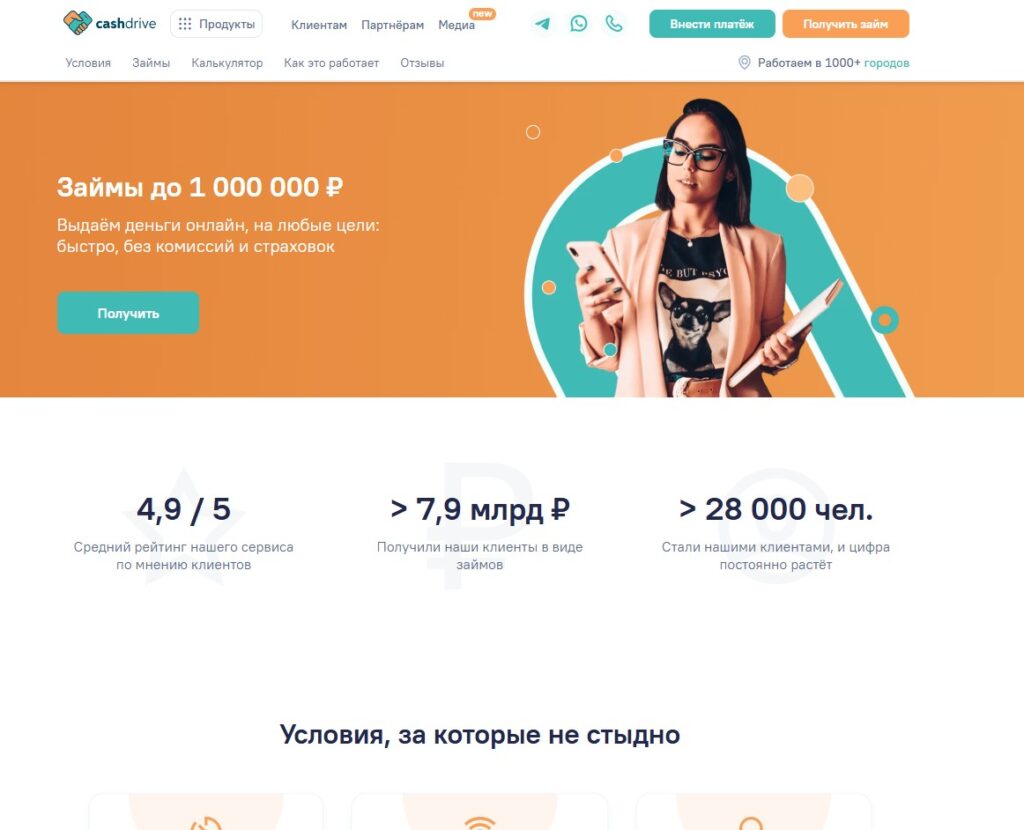The height and width of the screenshot is (830, 1024).
Task: Click the cashdrive logo
Action: (110, 24)
